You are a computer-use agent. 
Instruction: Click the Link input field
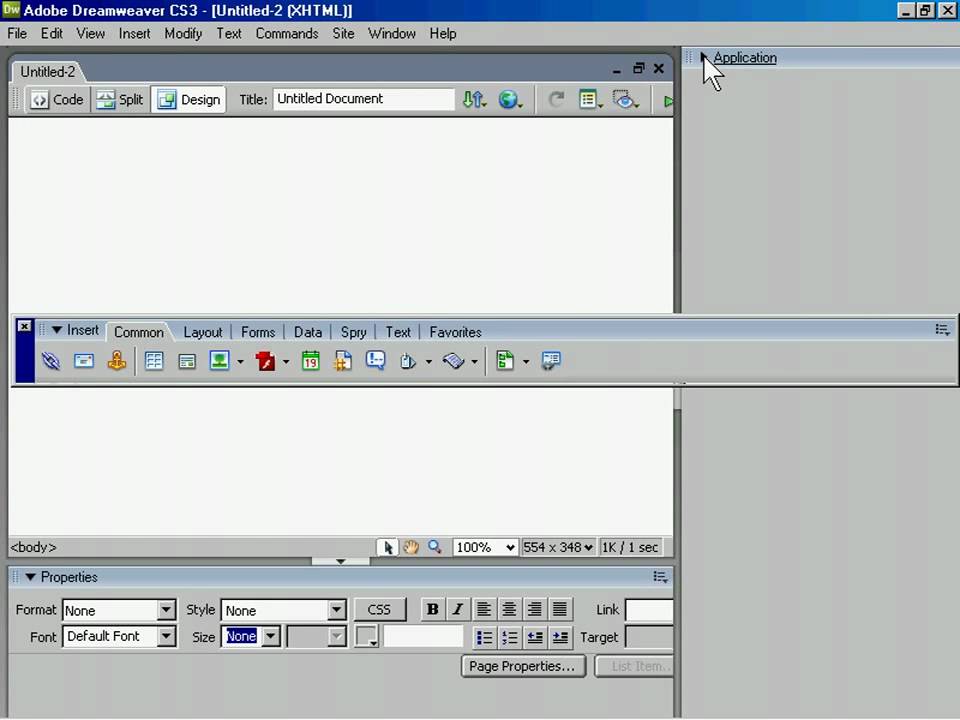coord(649,610)
